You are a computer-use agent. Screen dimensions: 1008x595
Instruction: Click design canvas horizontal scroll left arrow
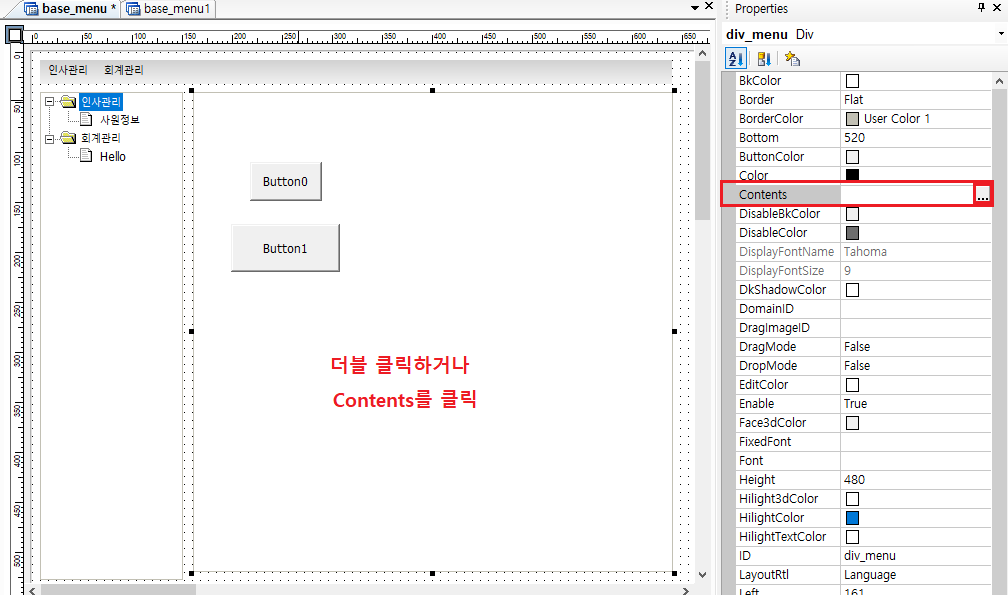(33, 591)
